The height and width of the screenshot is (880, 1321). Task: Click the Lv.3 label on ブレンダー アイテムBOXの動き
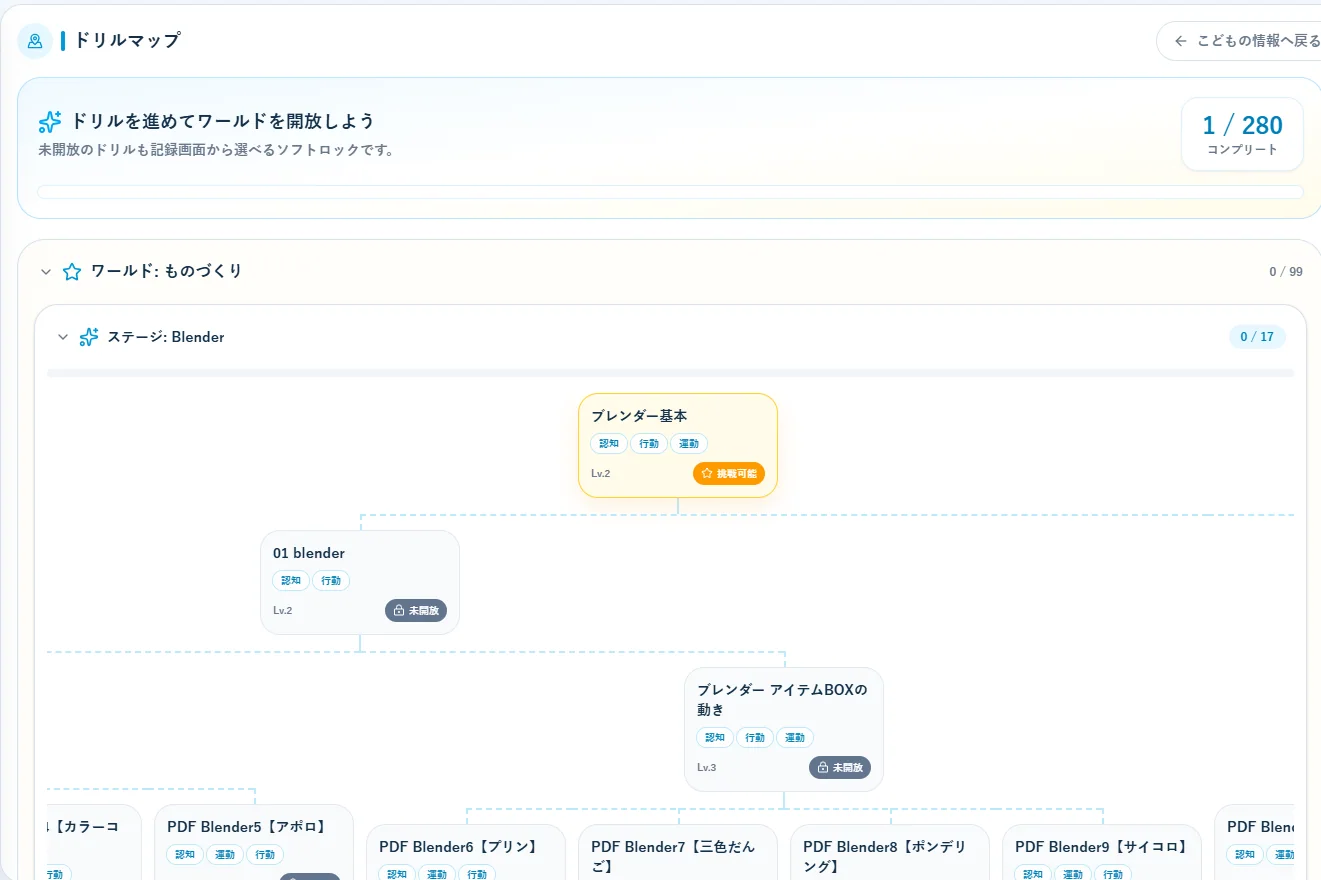(707, 768)
